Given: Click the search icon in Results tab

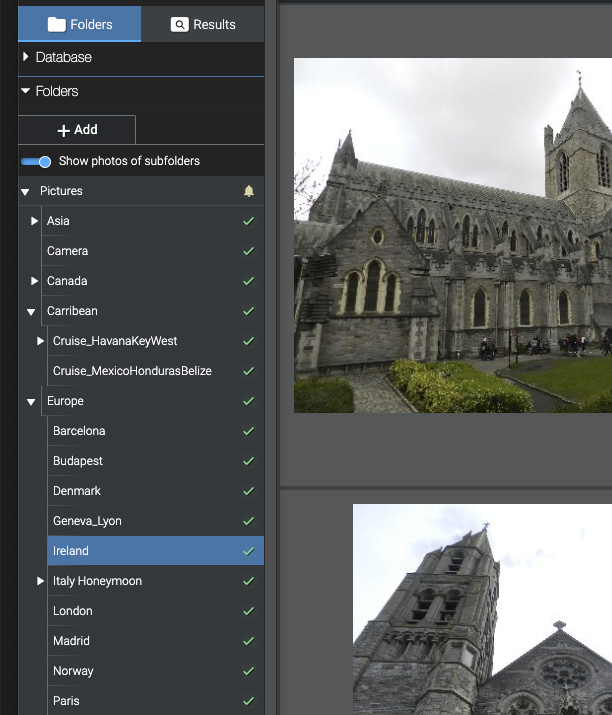Looking at the screenshot, I should pos(180,24).
